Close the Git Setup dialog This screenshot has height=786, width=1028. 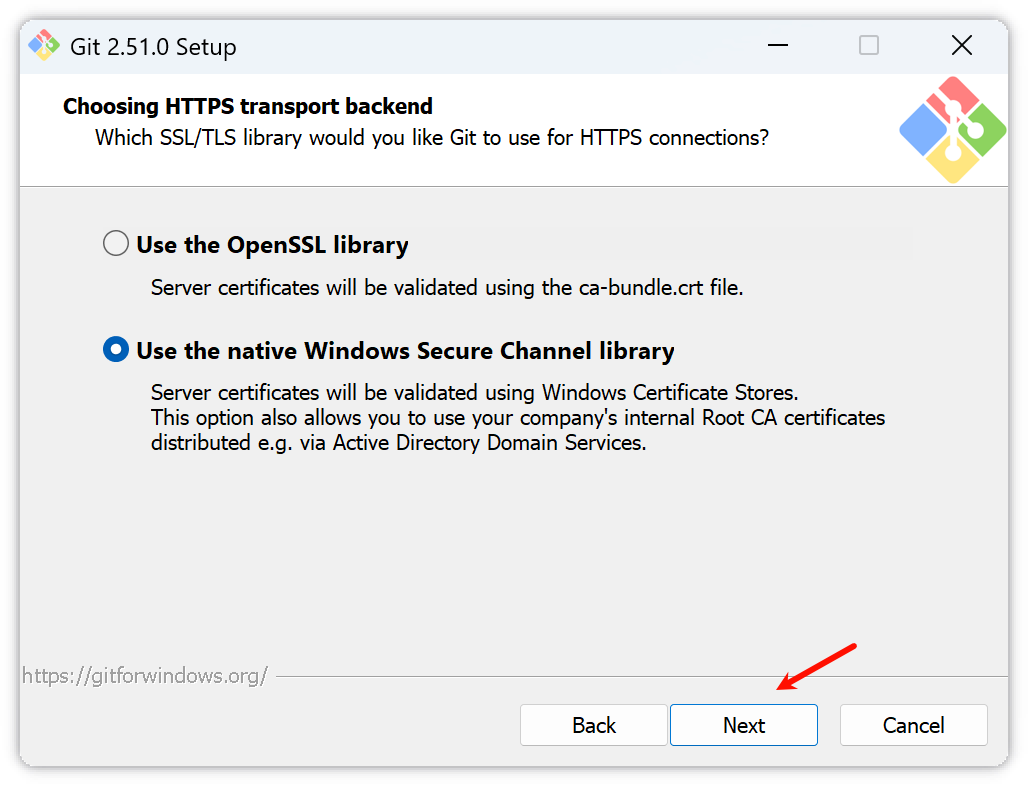point(961,46)
